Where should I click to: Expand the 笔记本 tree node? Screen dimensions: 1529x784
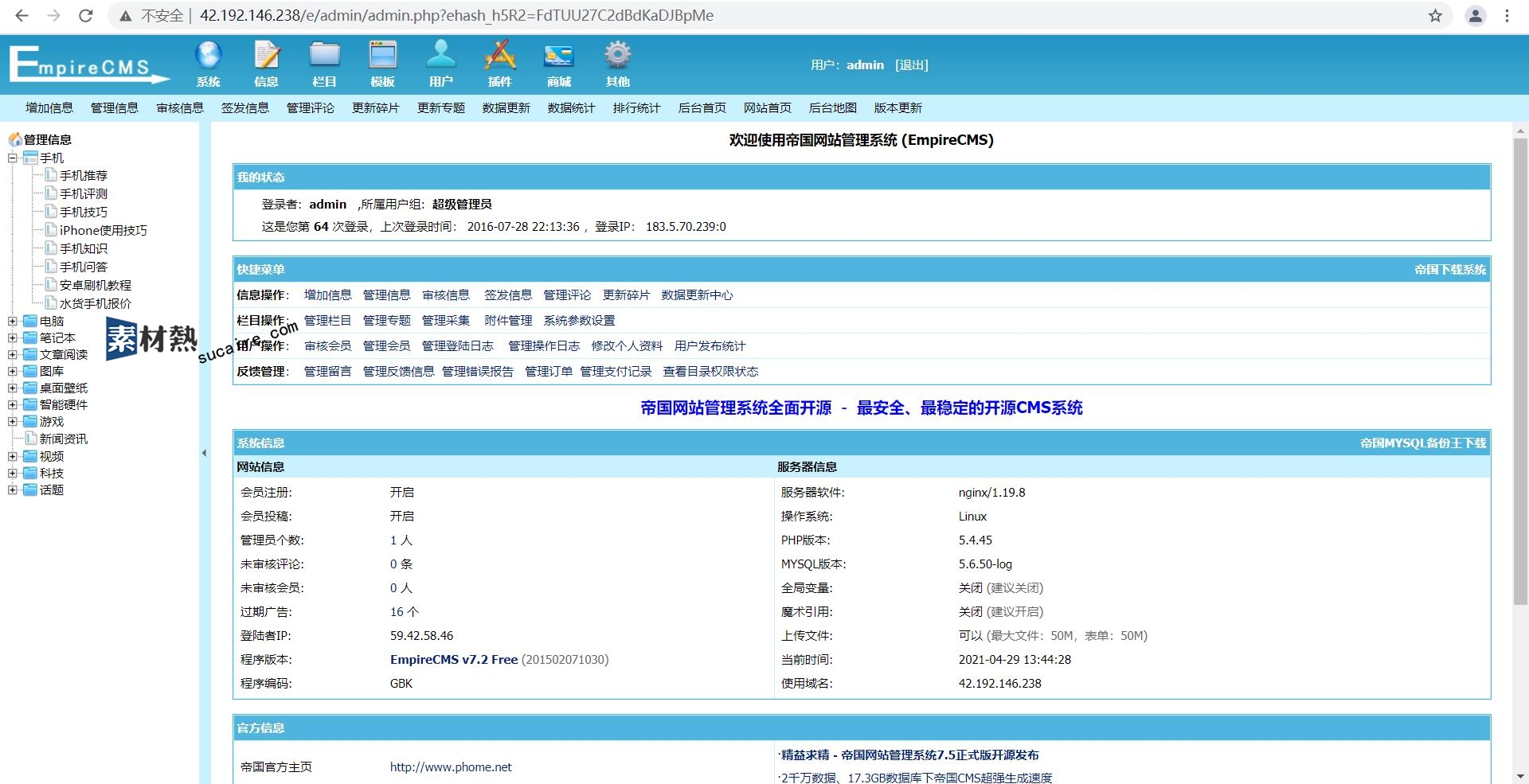(12, 338)
